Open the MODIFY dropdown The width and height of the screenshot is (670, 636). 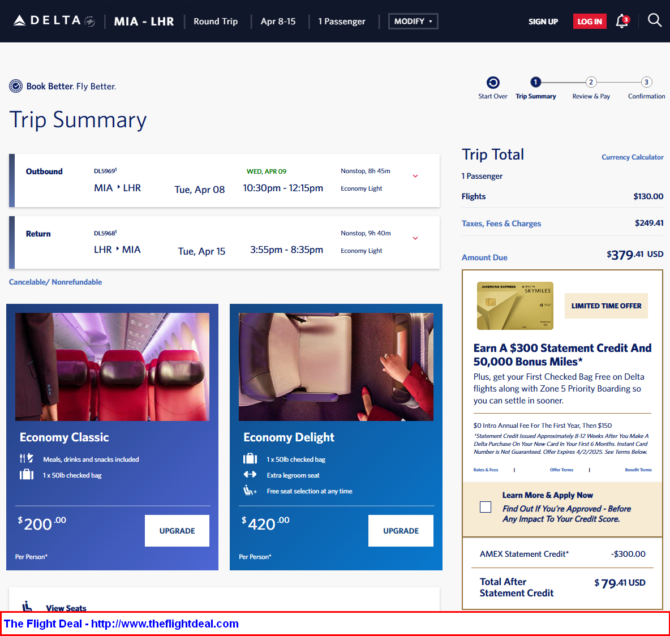[413, 21]
